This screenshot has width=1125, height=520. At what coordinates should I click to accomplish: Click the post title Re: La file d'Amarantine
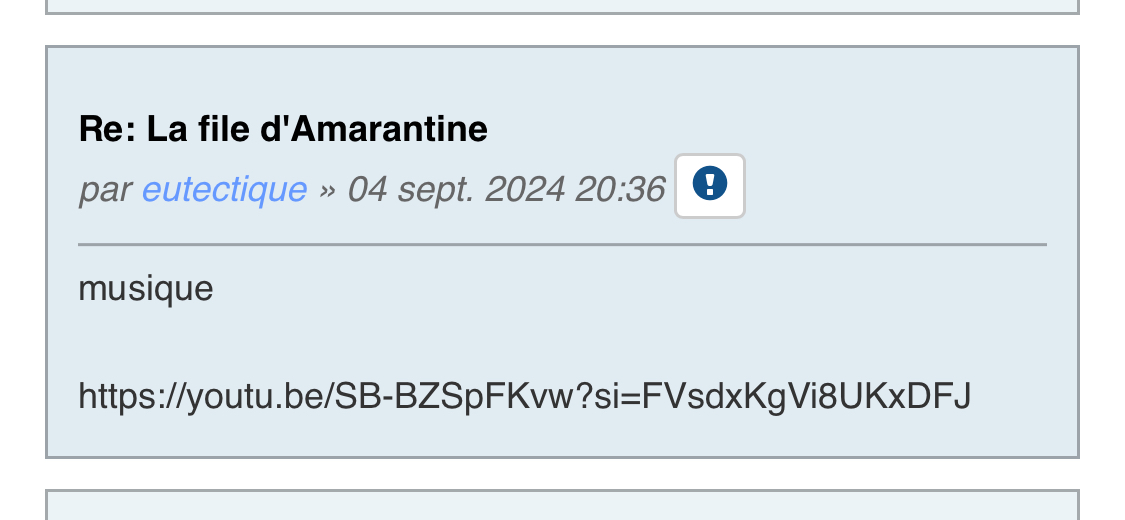[x=283, y=129]
